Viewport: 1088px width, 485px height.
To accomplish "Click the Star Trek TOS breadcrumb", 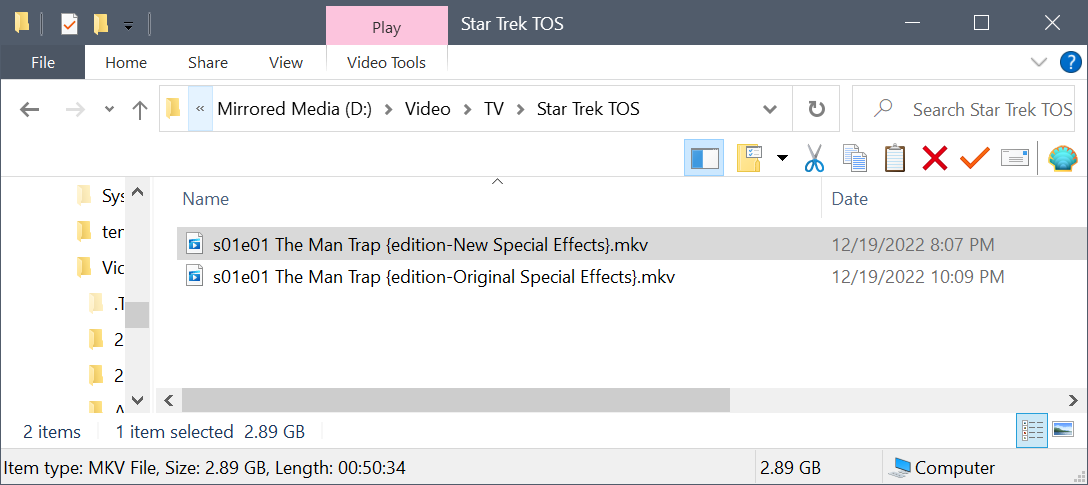I will point(588,109).
